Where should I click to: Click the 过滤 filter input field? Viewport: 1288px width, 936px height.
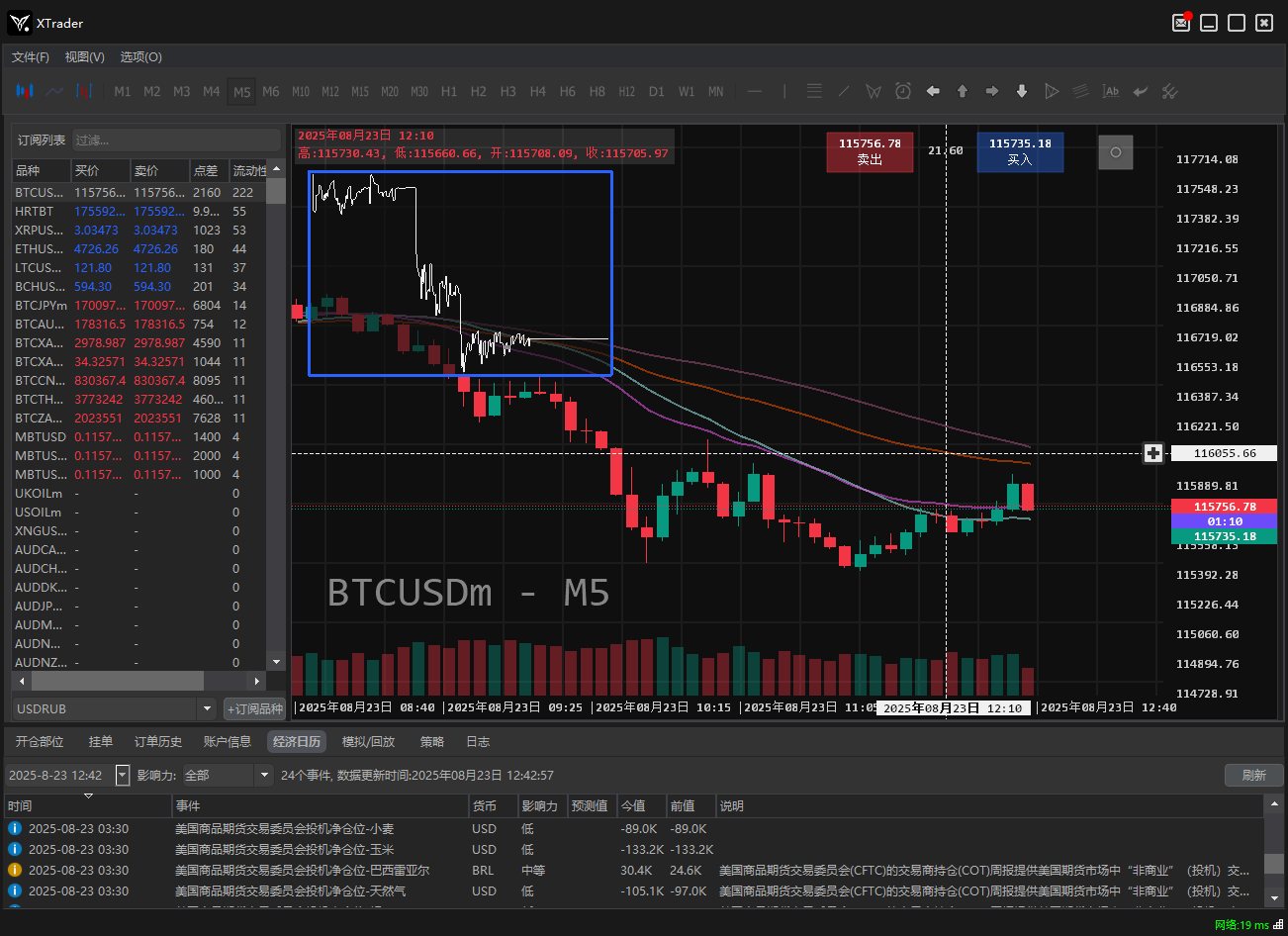(x=176, y=140)
